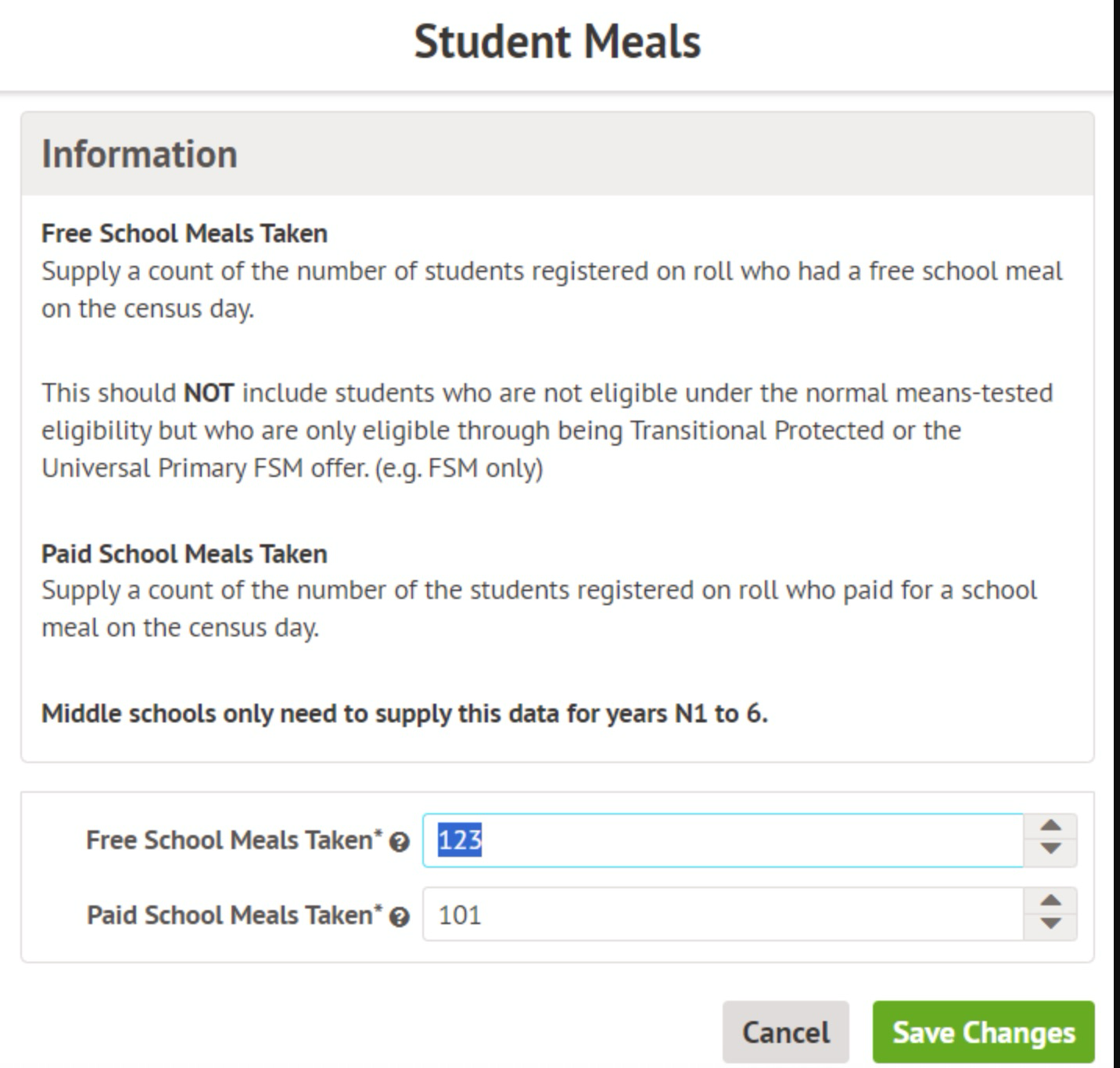
Task: Click the Free School Meals Taken number field
Action: click(723, 840)
